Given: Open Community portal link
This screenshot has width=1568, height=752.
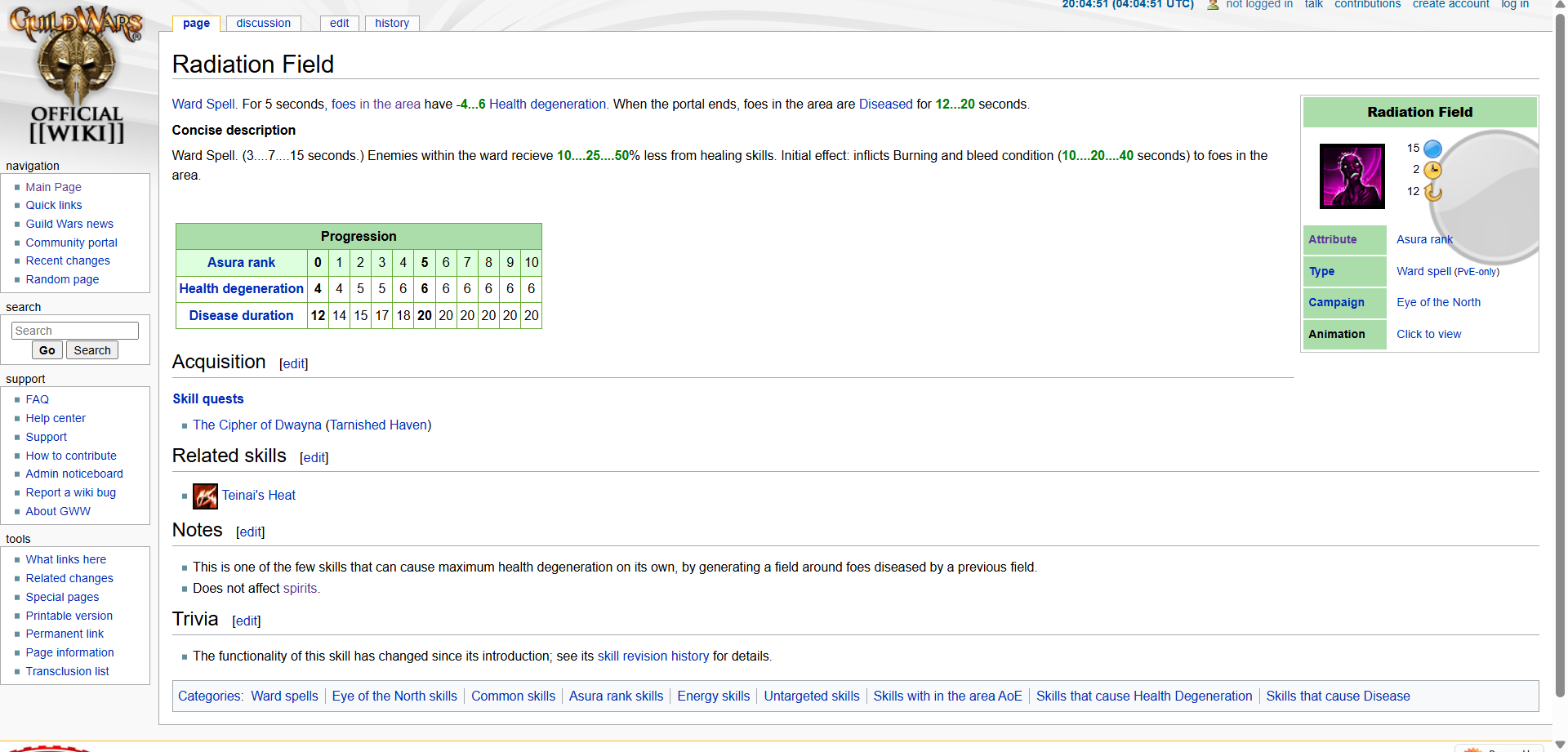Looking at the screenshot, I should (71, 243).
